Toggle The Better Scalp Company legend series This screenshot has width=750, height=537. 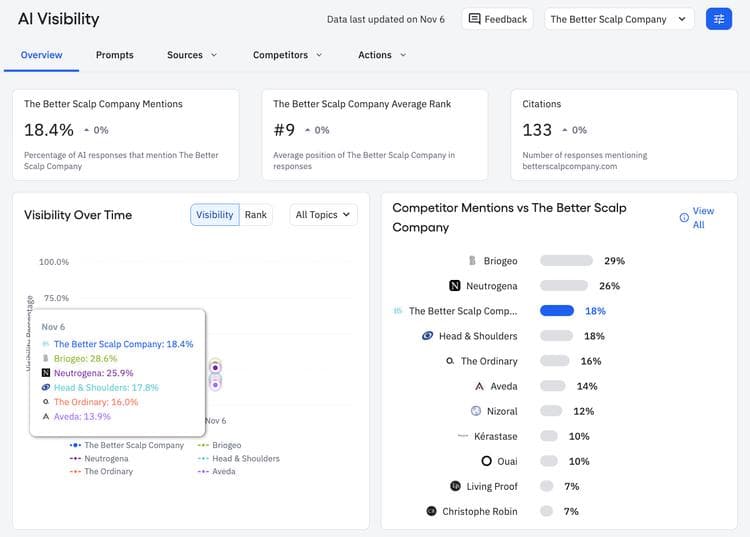126,445
